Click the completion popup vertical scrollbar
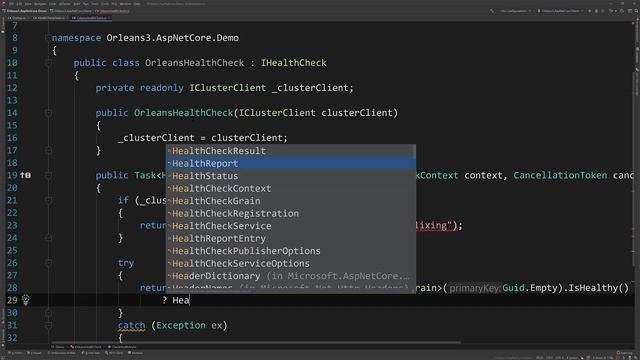Image resolution: width=640 pixels, height=360 pixels. (414, 151)
